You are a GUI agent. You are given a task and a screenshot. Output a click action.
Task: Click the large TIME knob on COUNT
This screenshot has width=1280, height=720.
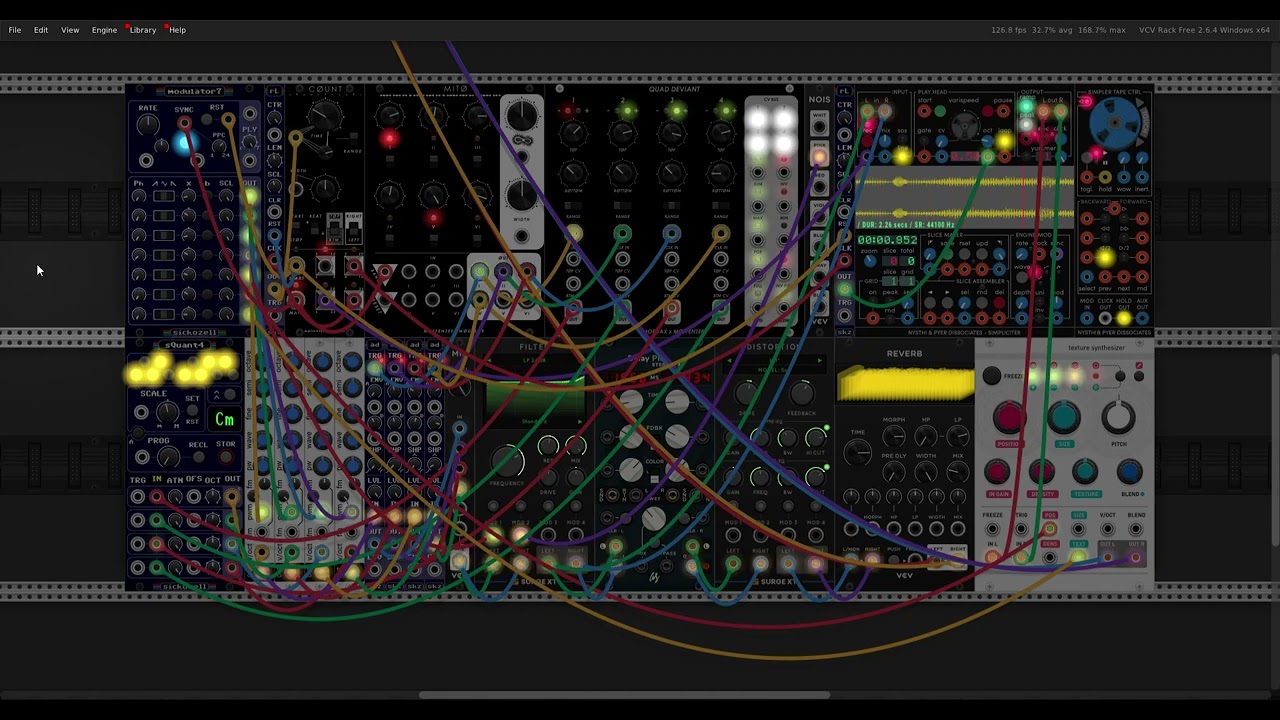pos(325,114)
